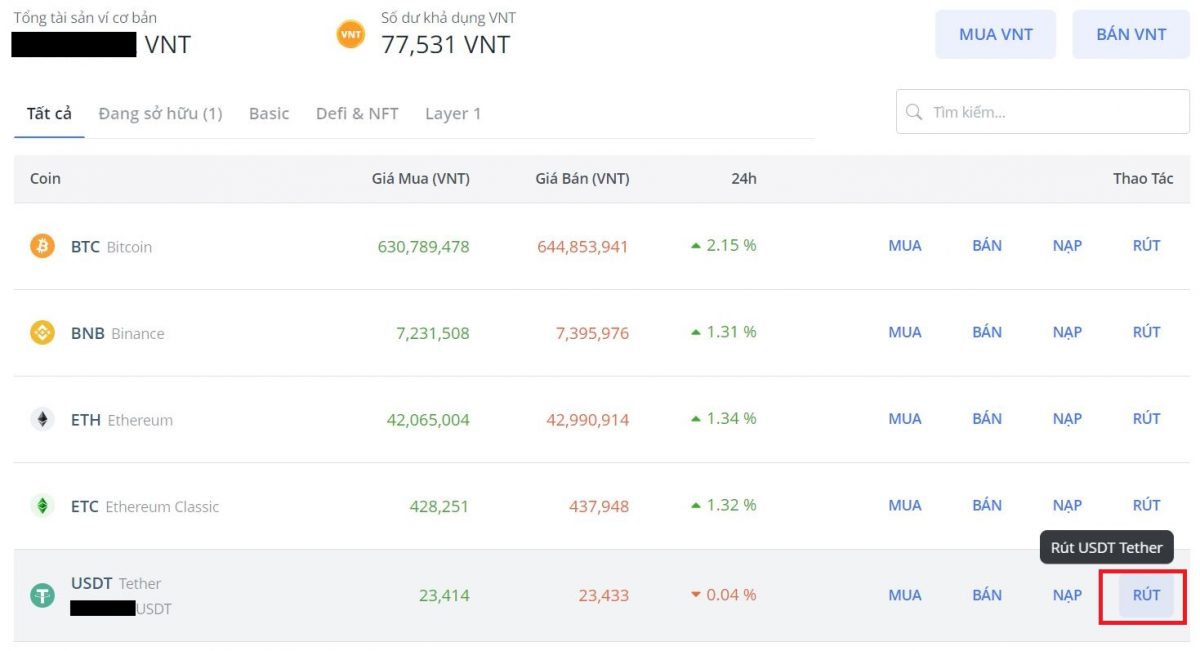Switch to the Layer 1 tab
Image resolution: width=1200 pixels, height=651 pixels.
click(453, 114)
